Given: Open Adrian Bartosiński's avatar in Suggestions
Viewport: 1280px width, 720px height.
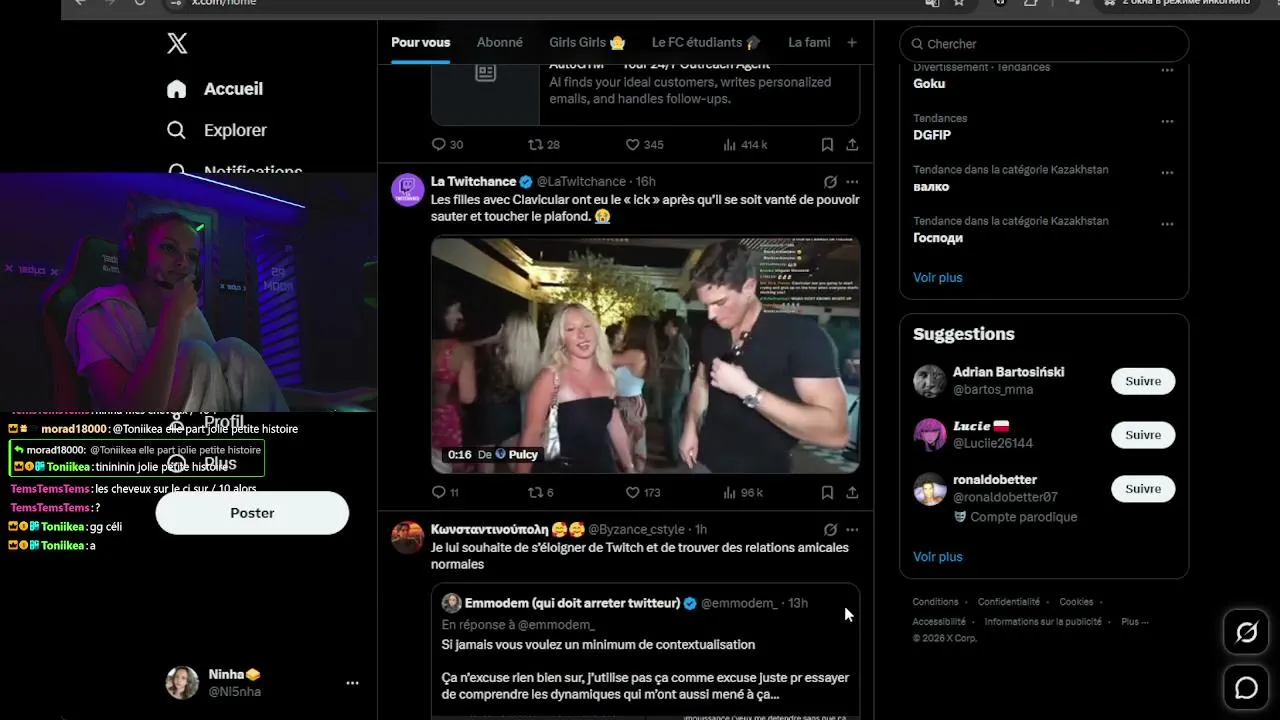Looking at the screenshot, I should (x=930, y=381).
